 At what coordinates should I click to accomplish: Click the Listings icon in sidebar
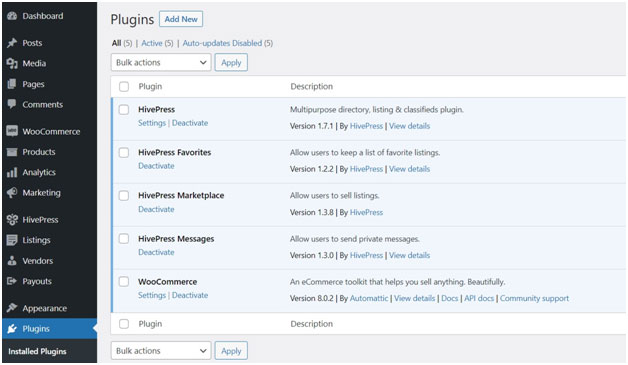(12, 240)
